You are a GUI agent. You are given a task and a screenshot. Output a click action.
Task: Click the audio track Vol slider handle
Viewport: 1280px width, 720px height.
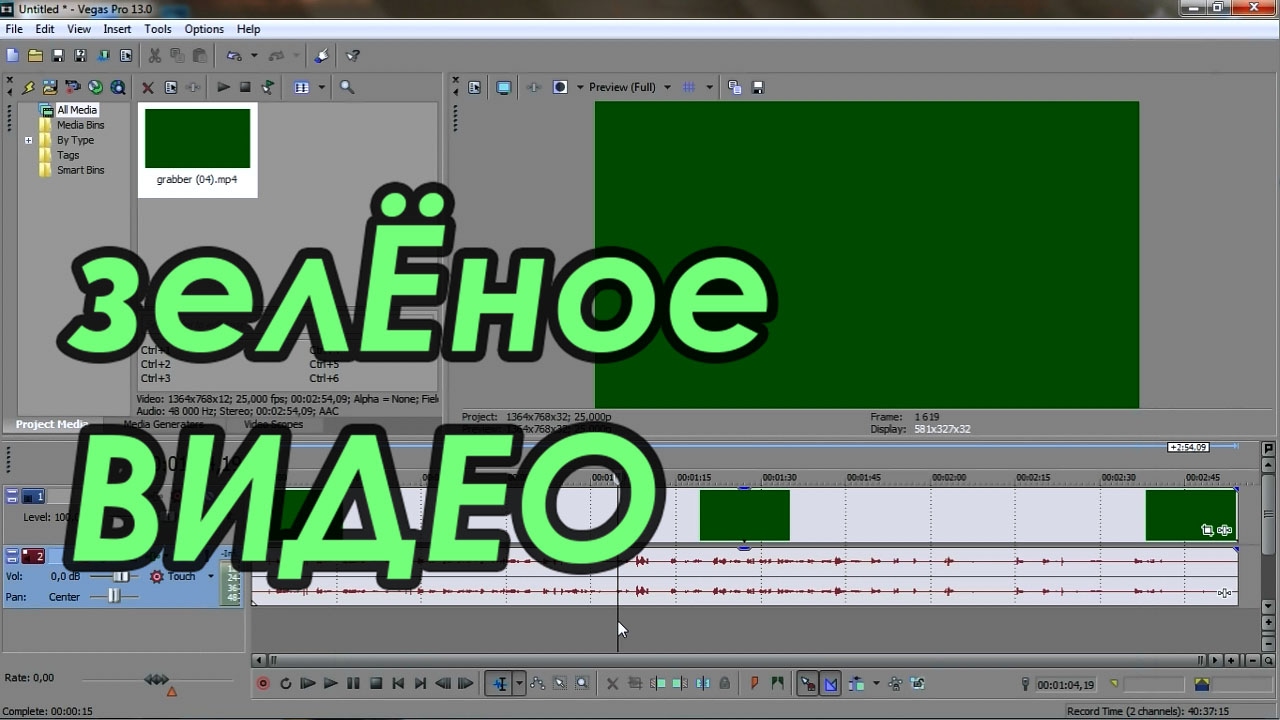coord(121,577)
